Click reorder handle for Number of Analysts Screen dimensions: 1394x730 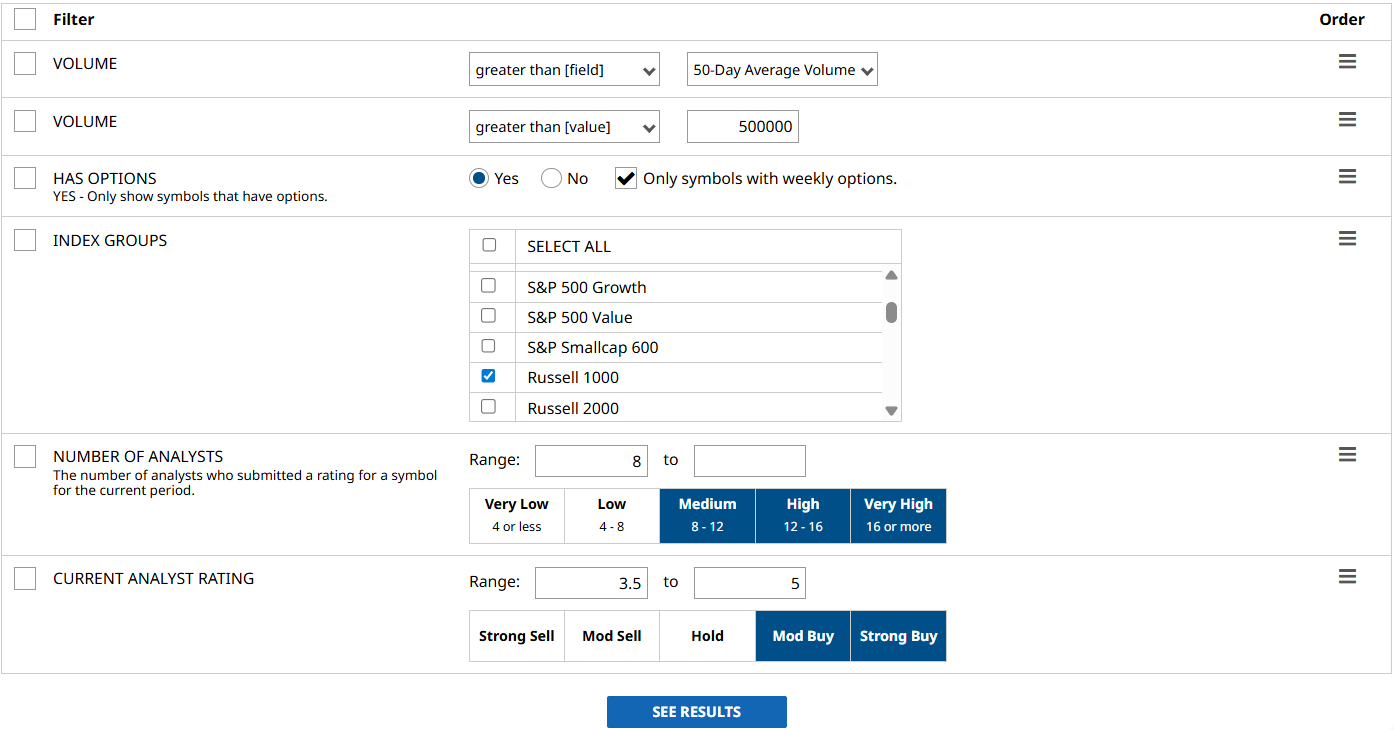[x=1347, y=455]
